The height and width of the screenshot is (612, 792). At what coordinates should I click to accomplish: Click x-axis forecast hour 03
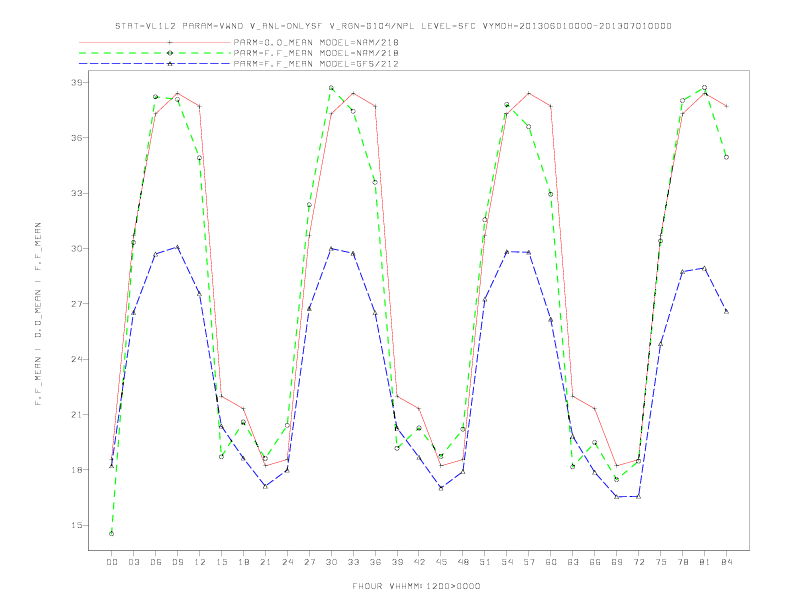[133, 562]
